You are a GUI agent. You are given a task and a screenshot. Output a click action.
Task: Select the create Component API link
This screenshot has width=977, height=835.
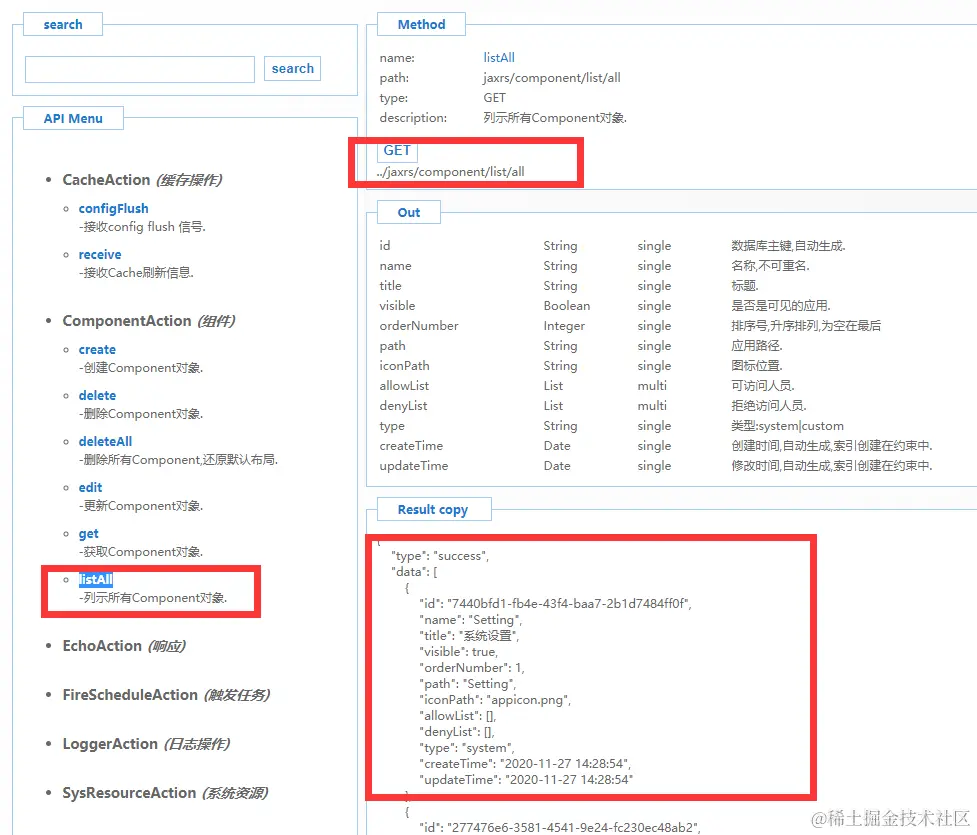tap(97, 350)
